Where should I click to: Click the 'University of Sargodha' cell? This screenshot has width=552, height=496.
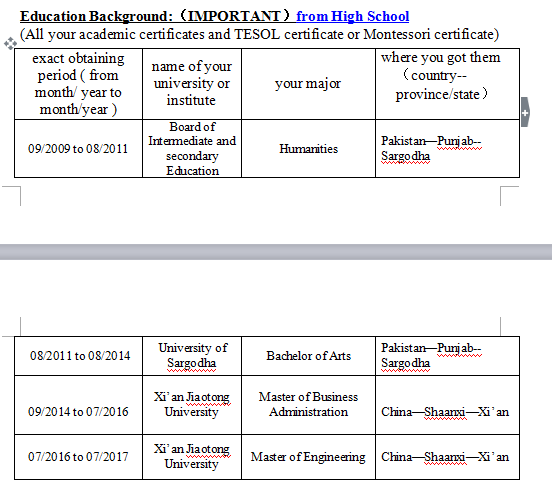192,356
